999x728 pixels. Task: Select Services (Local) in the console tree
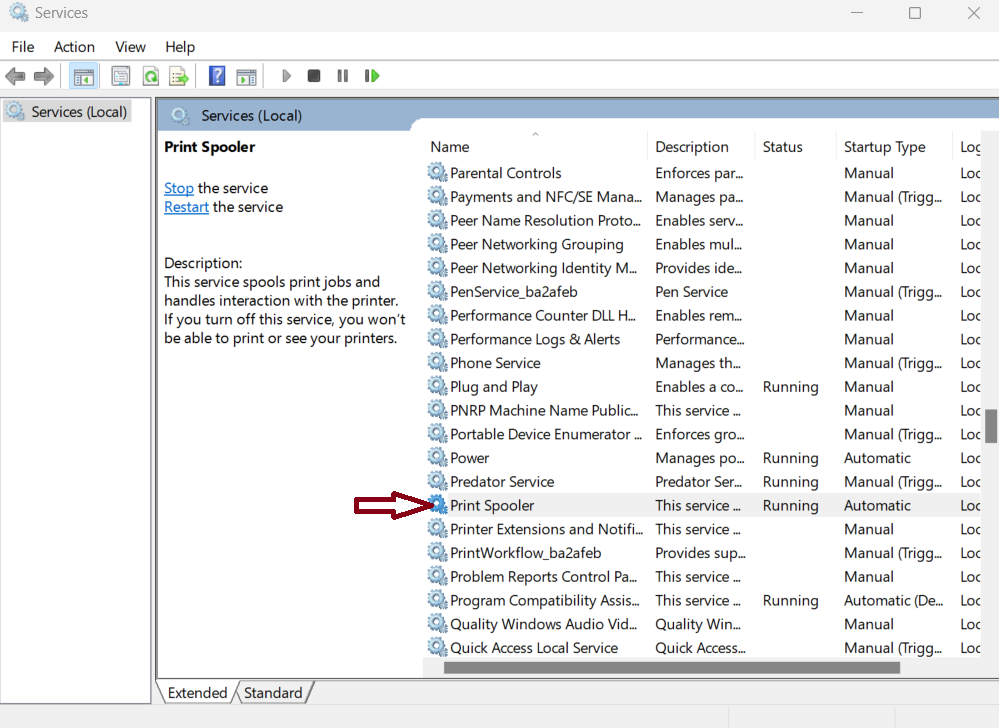[x=78, y=112]
